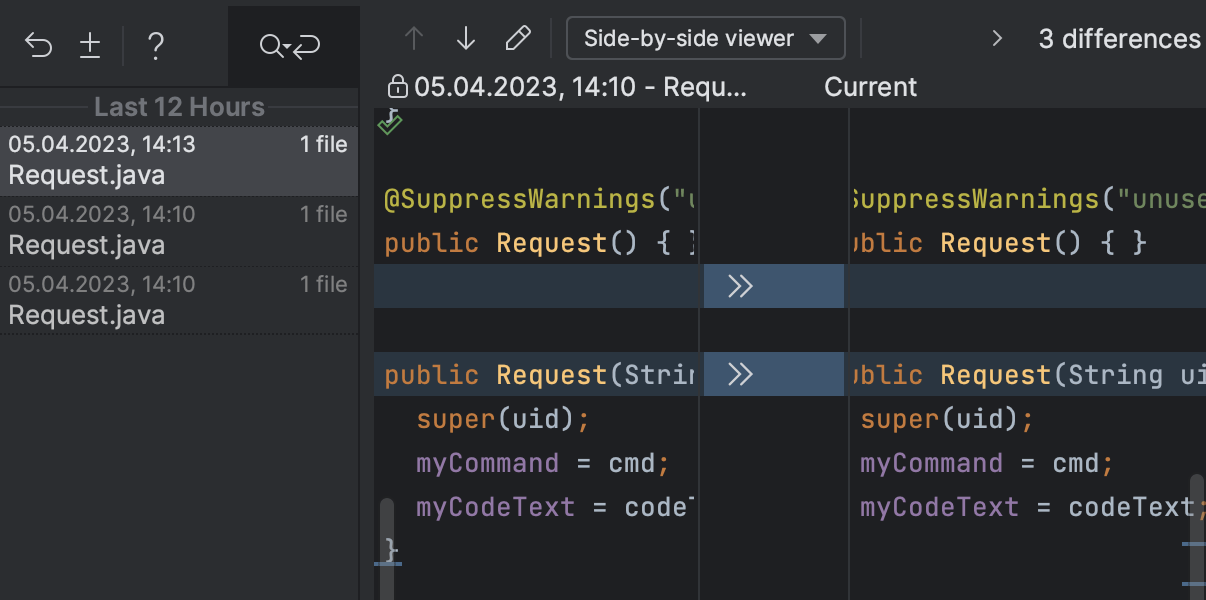Screen dimensions: 1206x600
Task: Click the Revert undo arrow icon
Action: click(38, 45)
